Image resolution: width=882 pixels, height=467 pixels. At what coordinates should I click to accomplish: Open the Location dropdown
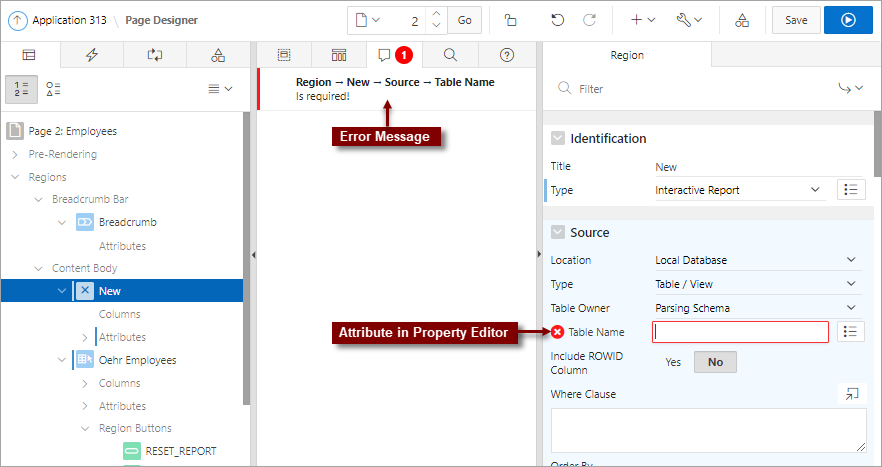(758, 260)
